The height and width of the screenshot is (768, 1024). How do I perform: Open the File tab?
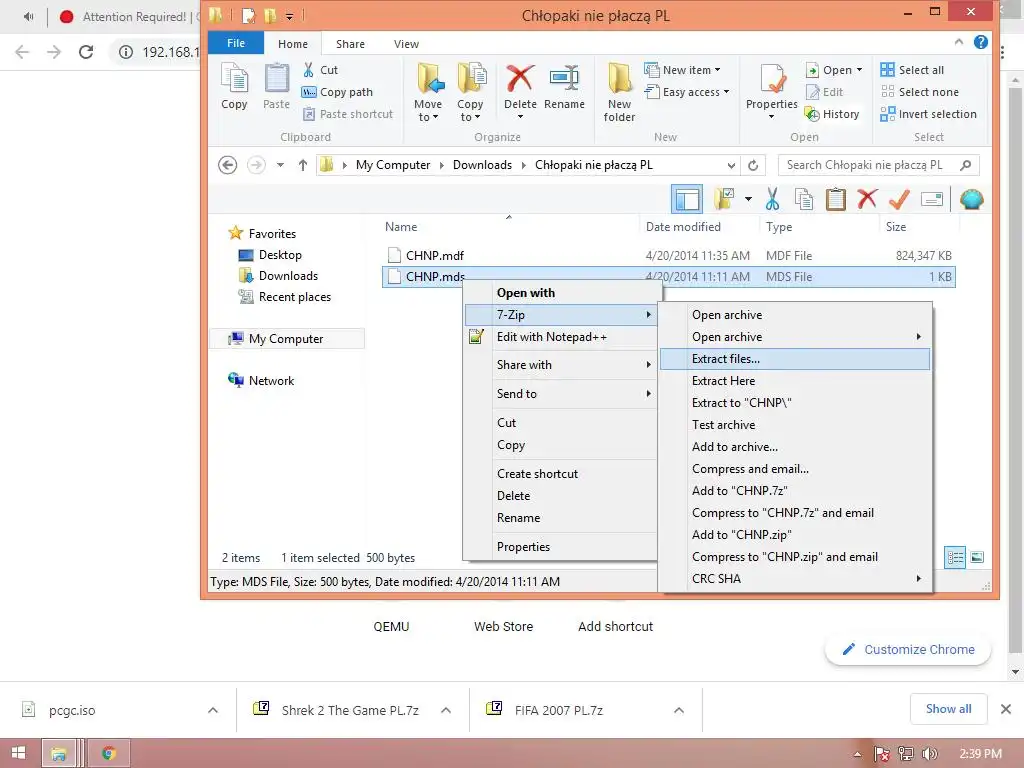[236, 43]
